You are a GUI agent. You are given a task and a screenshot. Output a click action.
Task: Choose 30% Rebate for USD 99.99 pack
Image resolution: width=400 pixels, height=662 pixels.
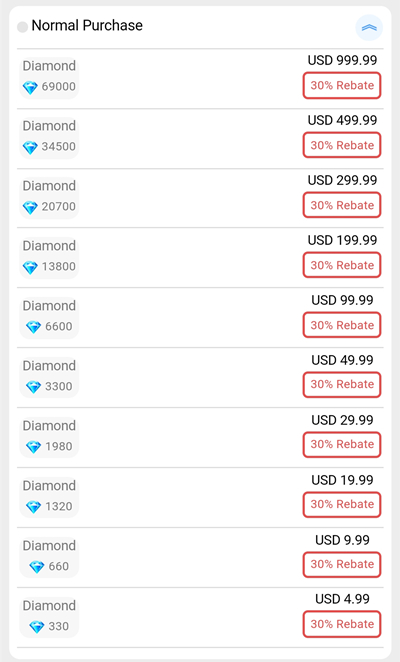pyautogui.click(x=342, y=326)
